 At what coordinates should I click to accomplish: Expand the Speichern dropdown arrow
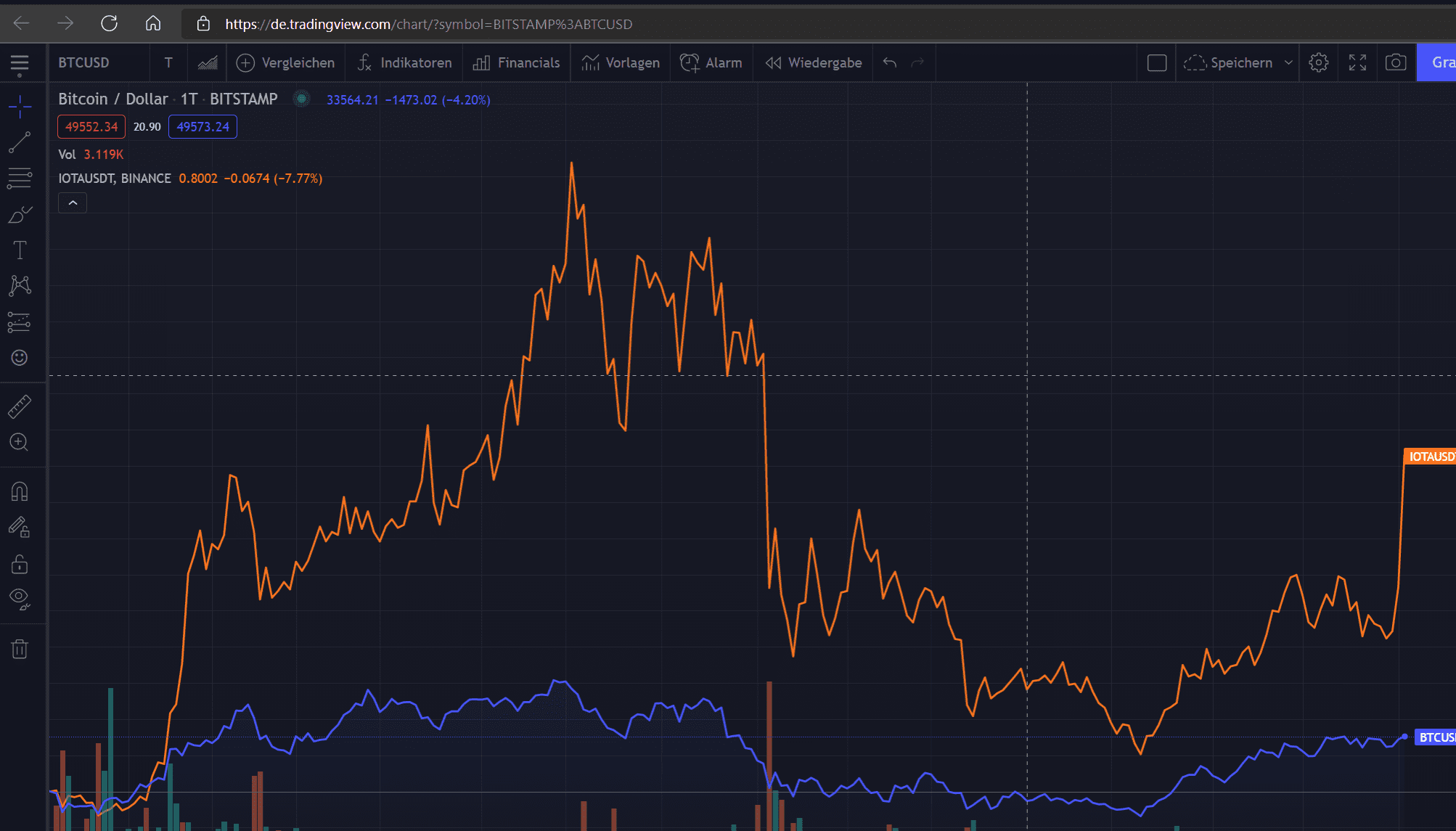click(1288, 62)
